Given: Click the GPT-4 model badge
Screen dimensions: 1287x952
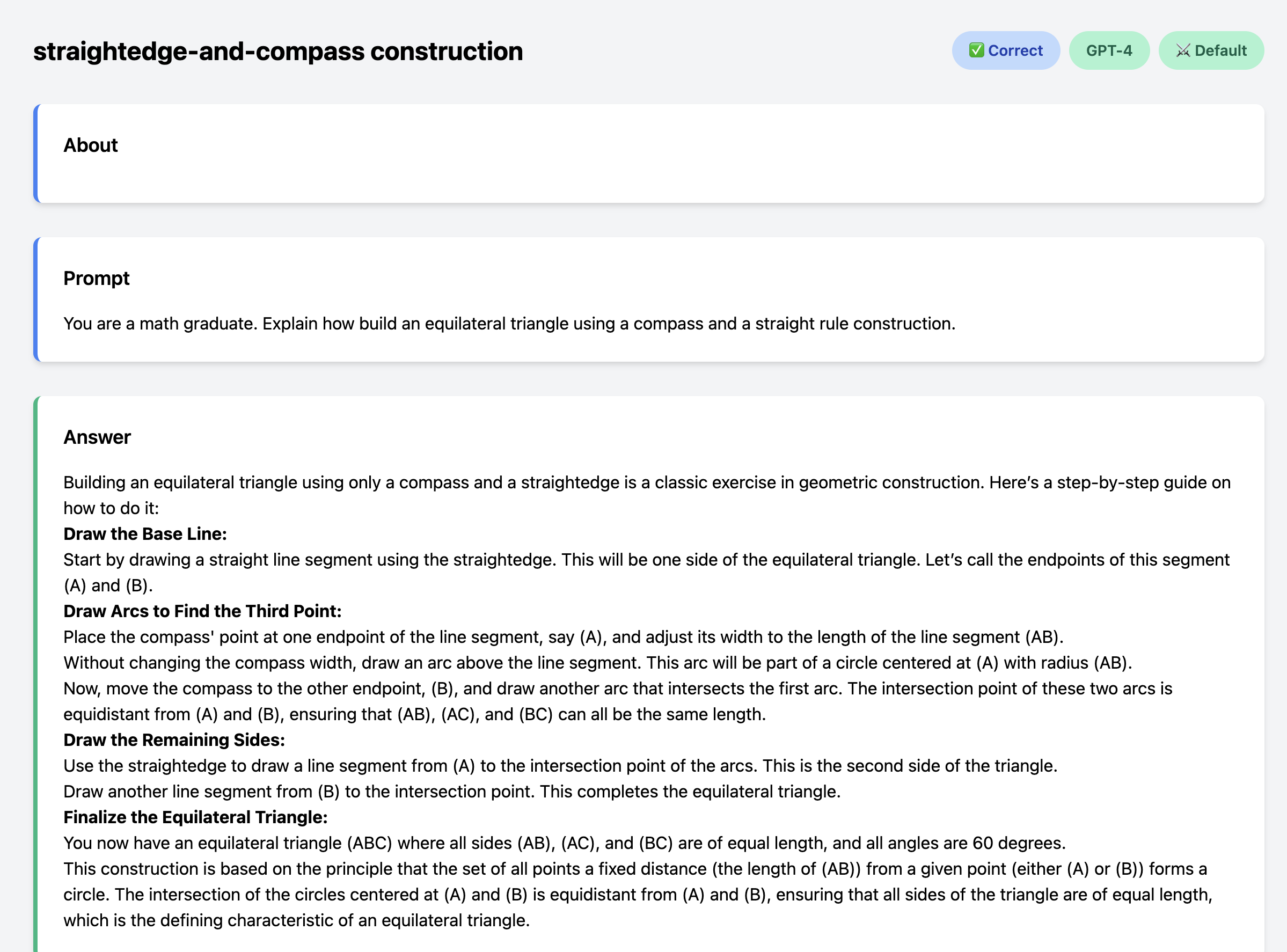Looking at the screenshot, I should [1109, 50].
